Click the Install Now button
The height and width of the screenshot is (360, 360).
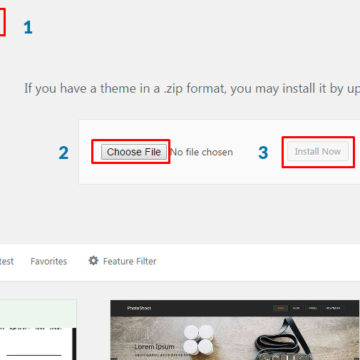[x=318, y=152]
